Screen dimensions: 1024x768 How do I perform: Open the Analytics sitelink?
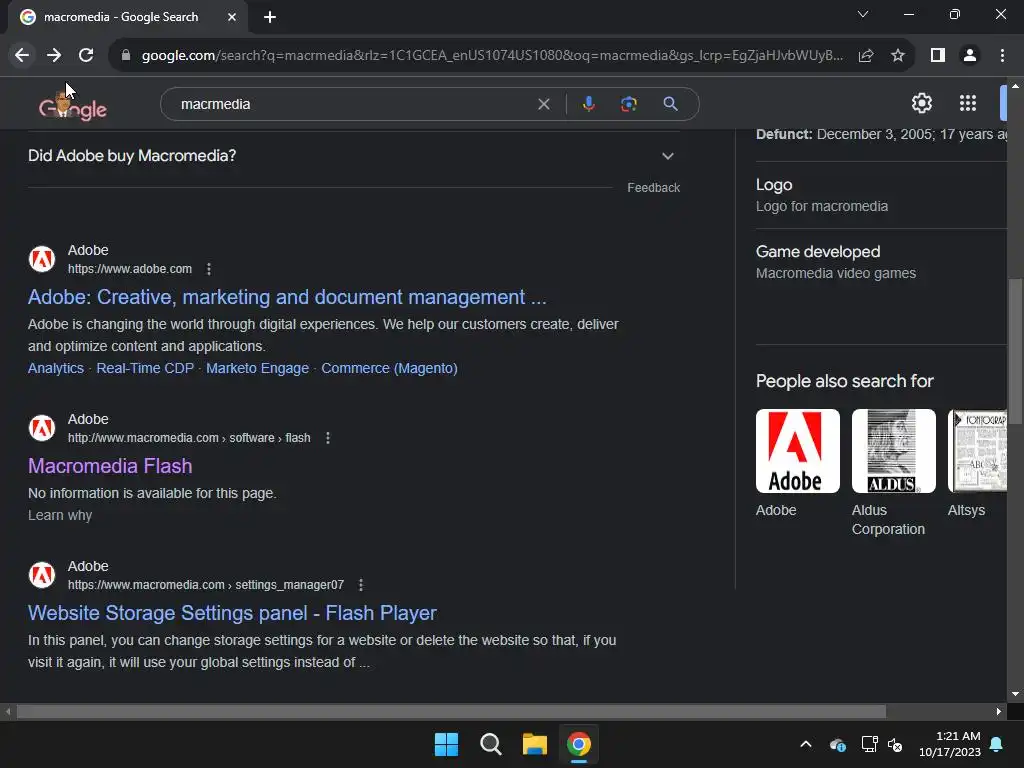pyautogui.click(x=56, y=368)
